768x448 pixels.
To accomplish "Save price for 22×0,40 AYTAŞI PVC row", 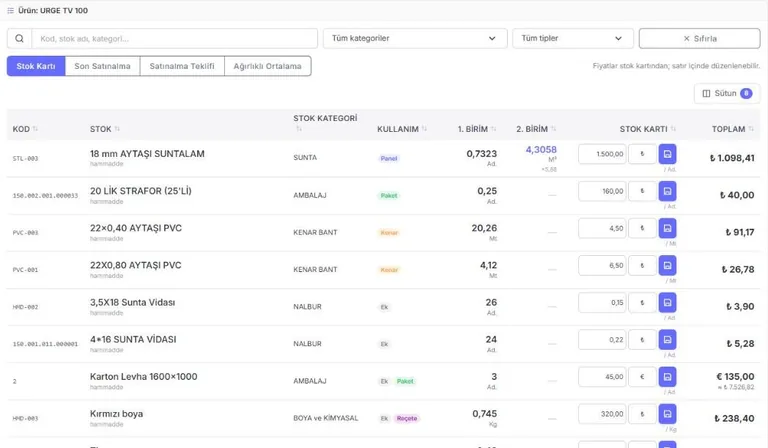I will pyautogui.click(x=667, y=228).
